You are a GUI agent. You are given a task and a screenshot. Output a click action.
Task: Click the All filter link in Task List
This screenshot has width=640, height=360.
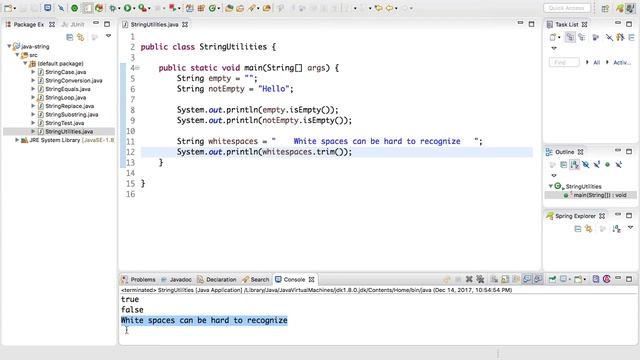tap(596, 62)
